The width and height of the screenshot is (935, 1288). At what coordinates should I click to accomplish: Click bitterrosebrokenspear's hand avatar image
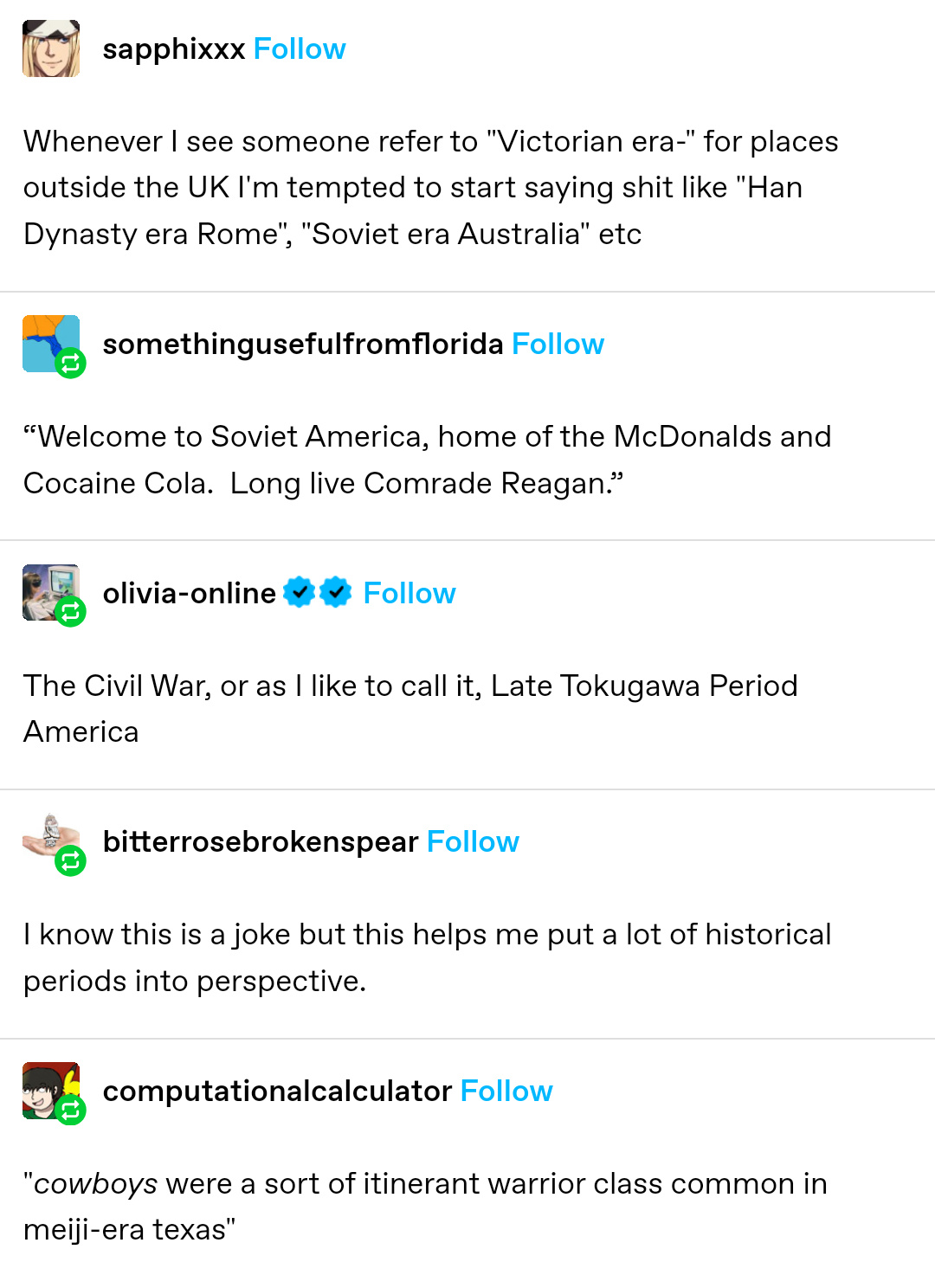46,836
